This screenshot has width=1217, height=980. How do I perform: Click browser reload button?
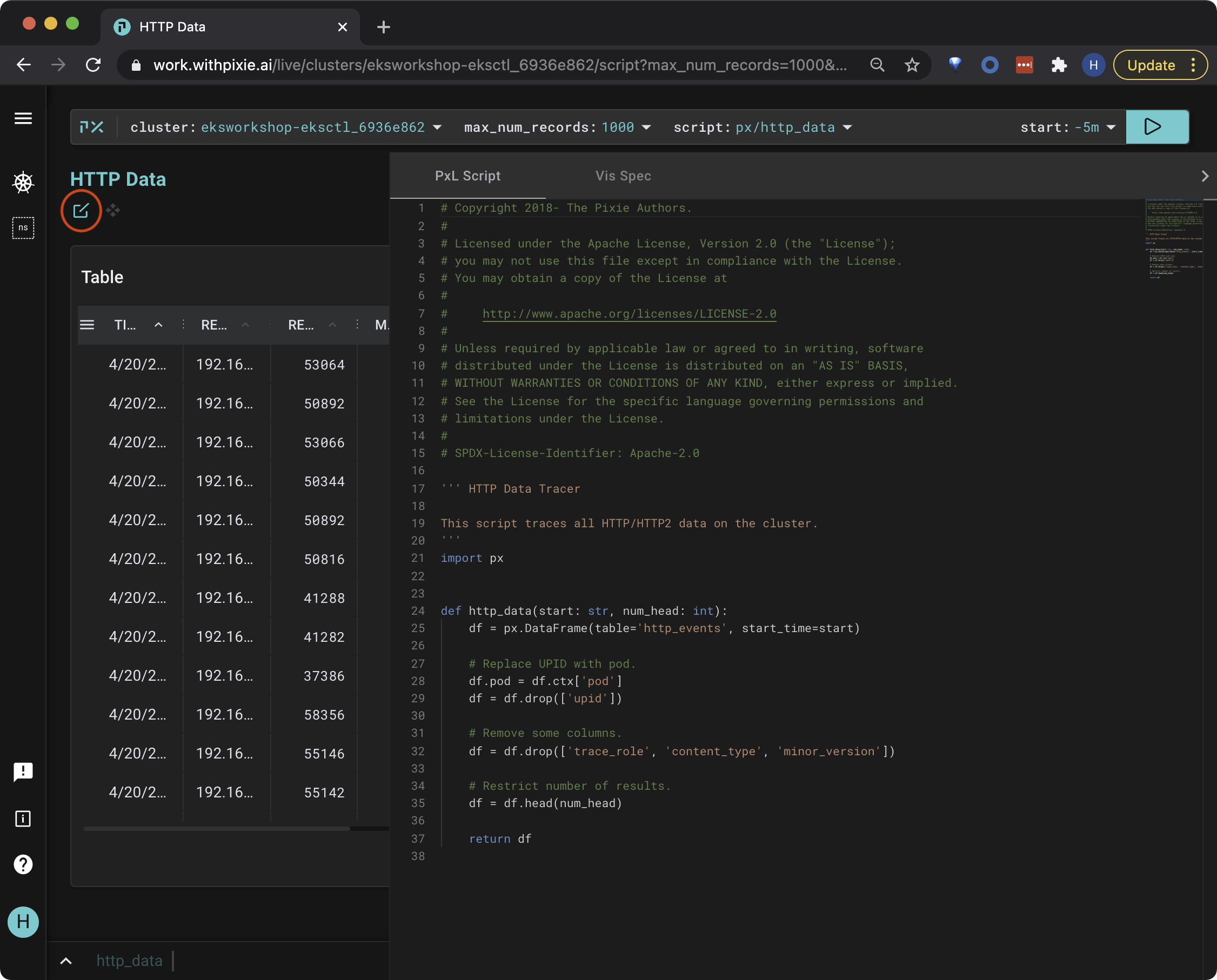[x=93, y=65]
